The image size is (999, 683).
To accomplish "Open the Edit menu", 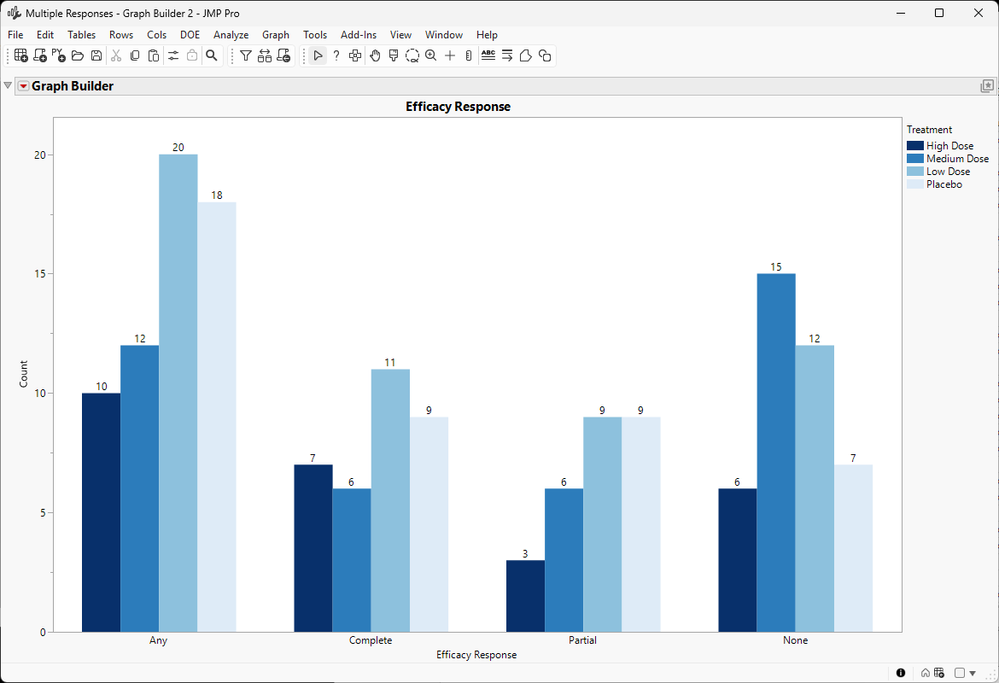I will coord(45,35).
